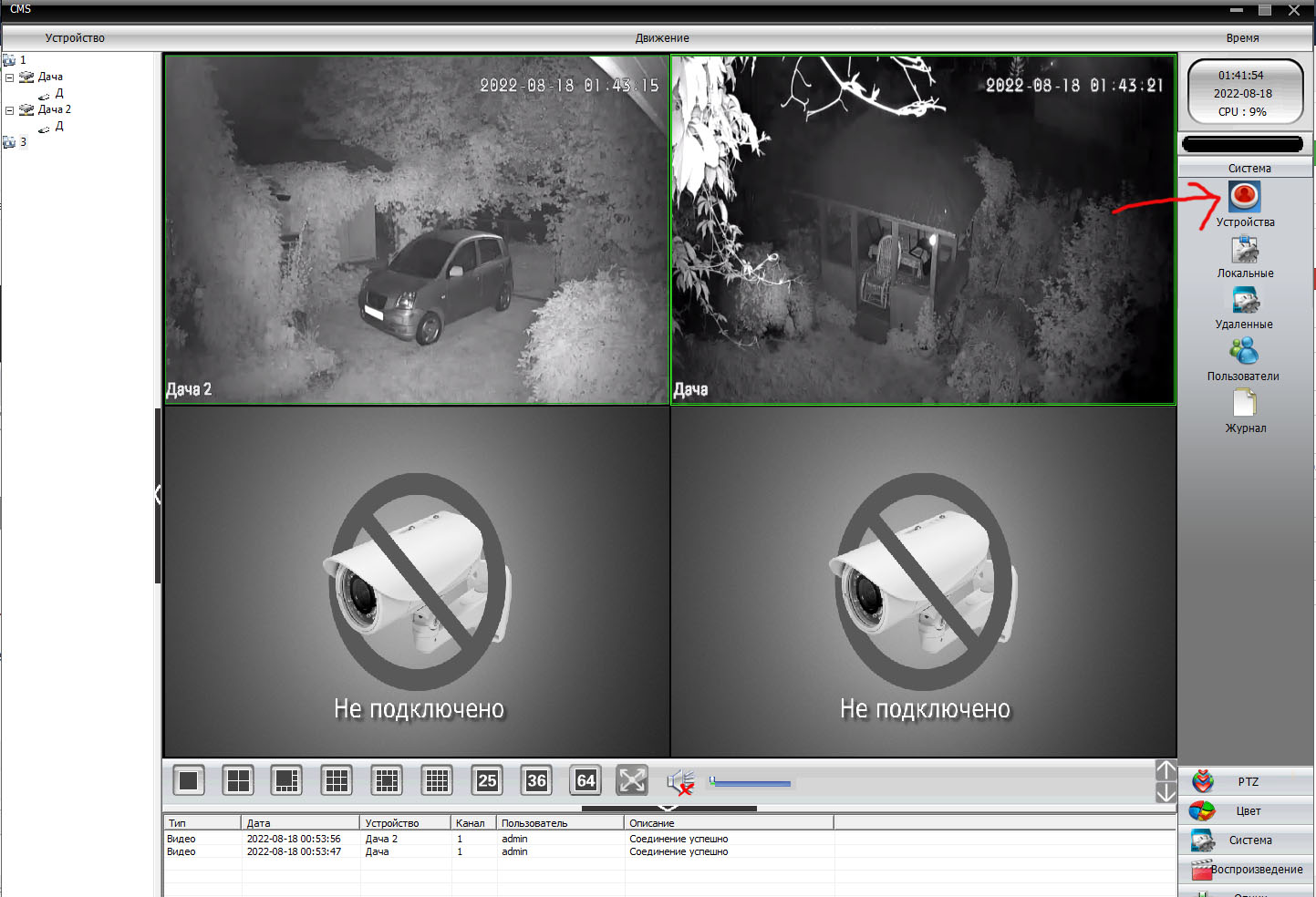Collapse the Дача device tree node

[x=10, y=77]
